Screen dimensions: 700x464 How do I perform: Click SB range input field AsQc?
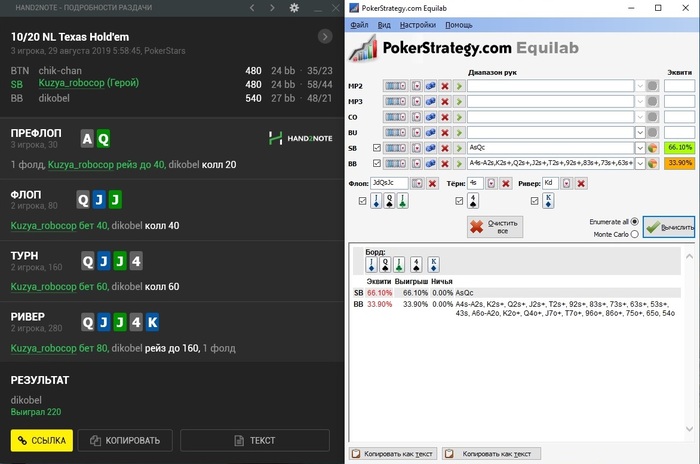(x=550, y=148)
